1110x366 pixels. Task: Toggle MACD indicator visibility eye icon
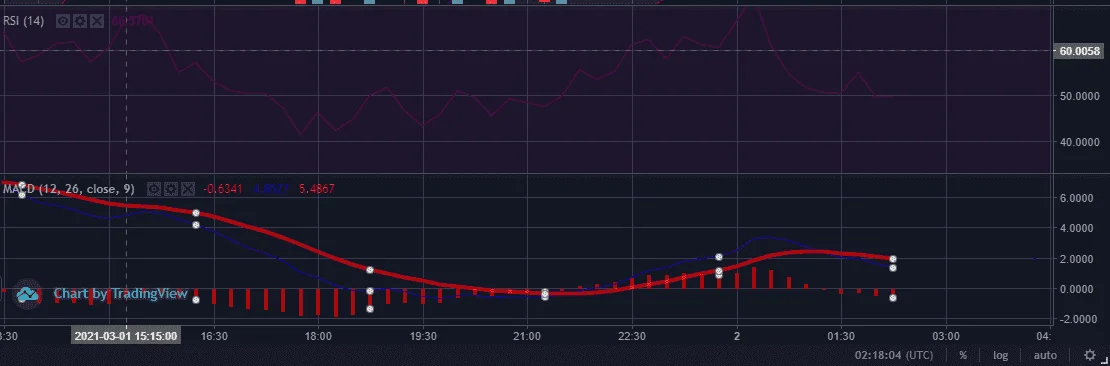pos(154,189)
